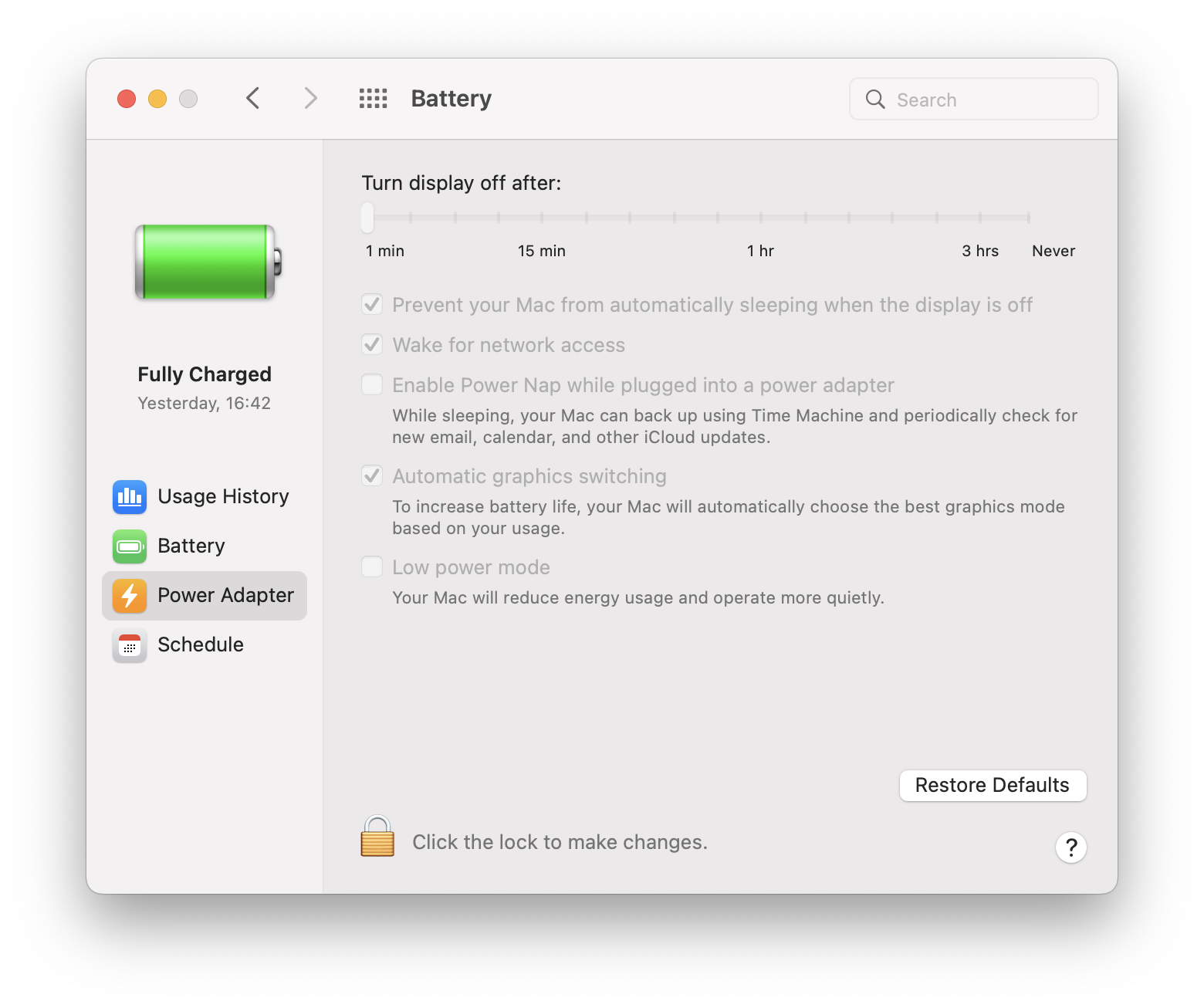This screenshot has height=1008, width=1204.
Task: Open the Show All preferences grid
Action: (374, 99)
